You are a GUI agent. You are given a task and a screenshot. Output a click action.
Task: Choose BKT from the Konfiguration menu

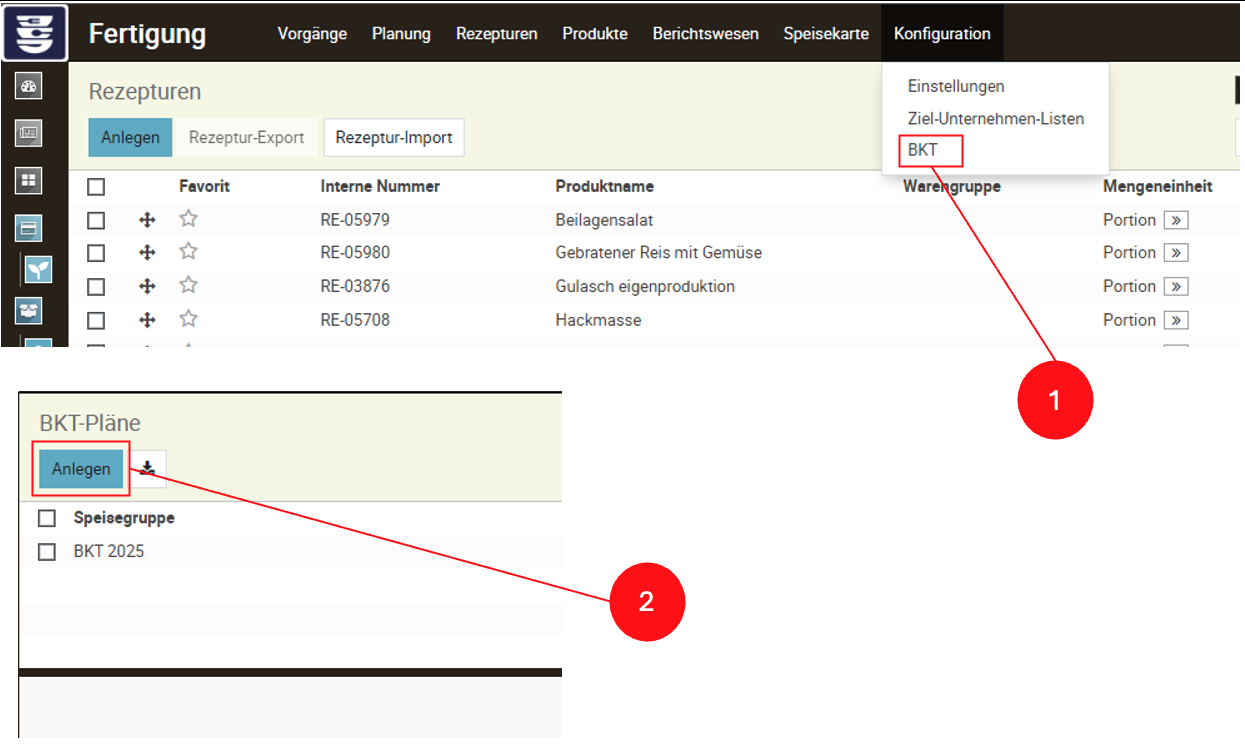point(922,151)
